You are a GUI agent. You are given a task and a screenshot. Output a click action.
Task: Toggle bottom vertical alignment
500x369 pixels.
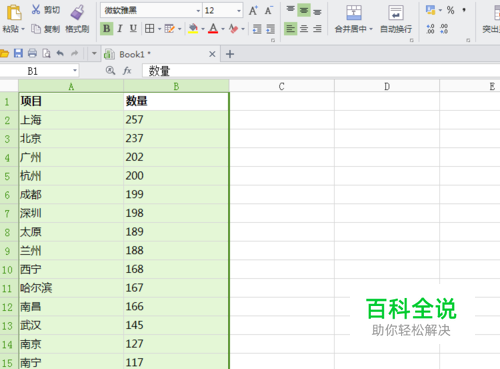(x=317, y=12)
